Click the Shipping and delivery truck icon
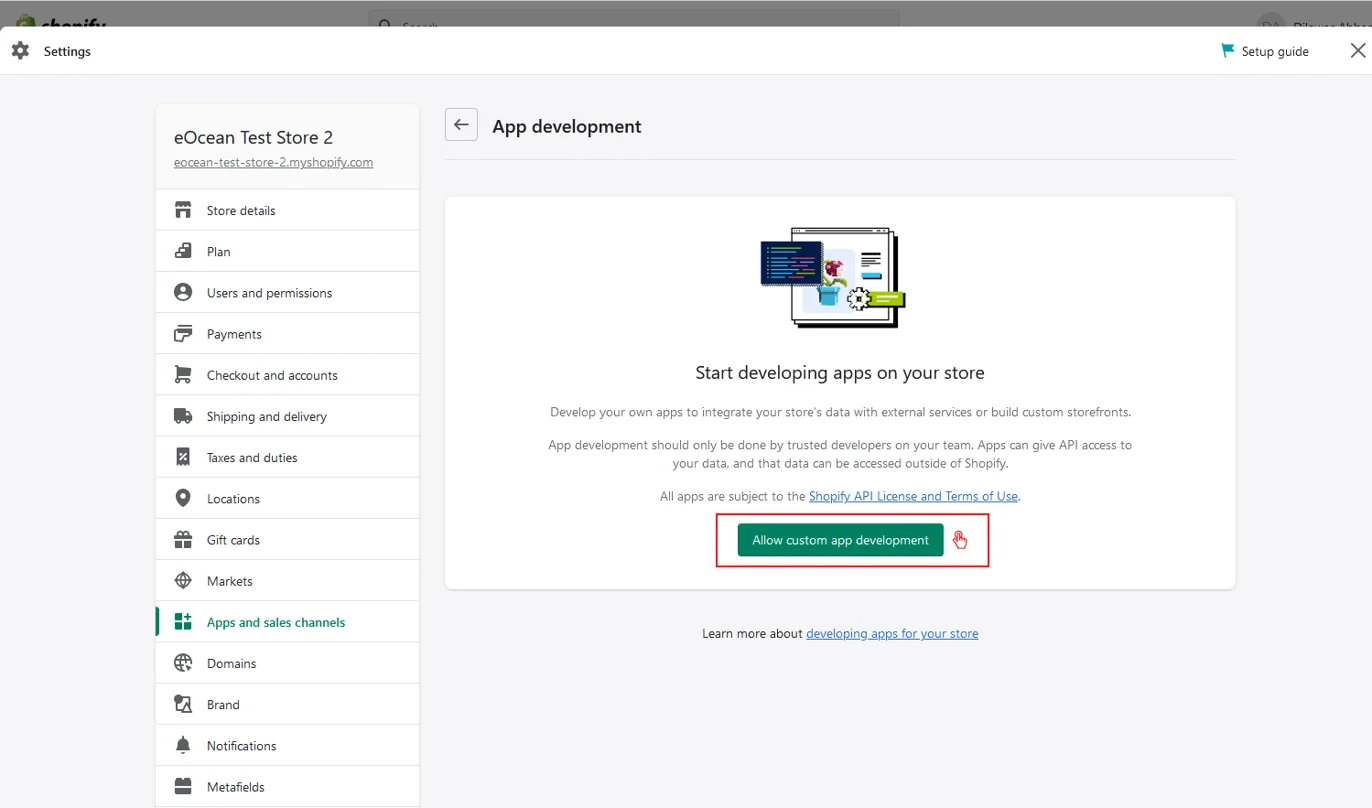Screen dimensions: 1372x808 click(183, 416)
